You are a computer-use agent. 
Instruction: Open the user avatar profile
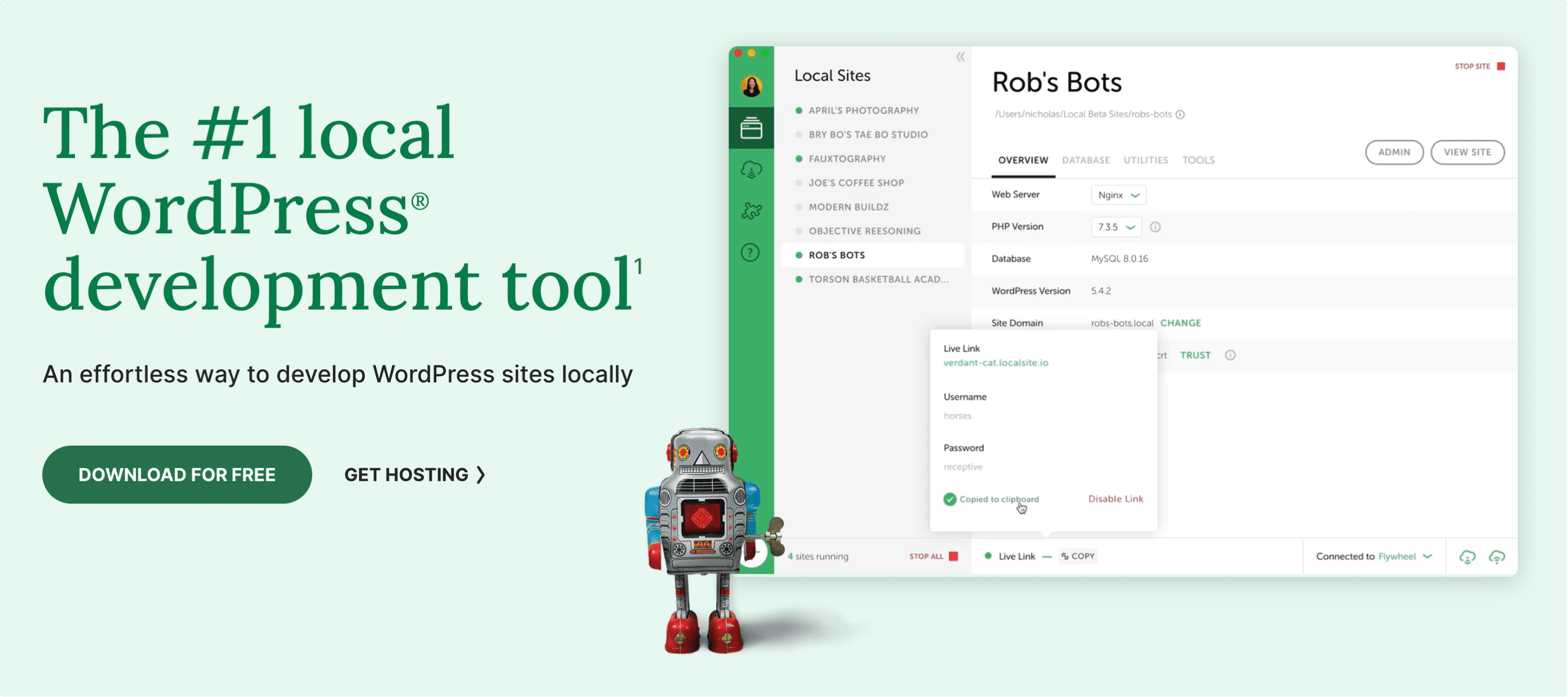(x=751, y=85)
